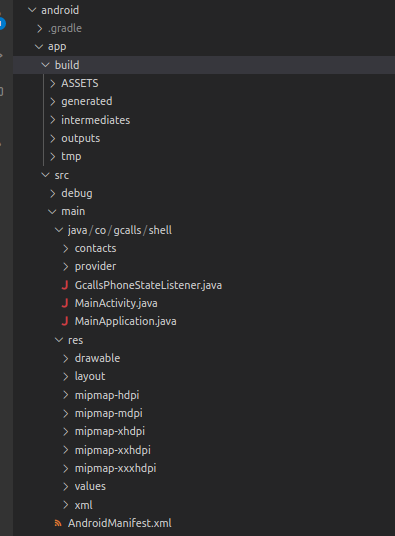Image resolution: width=395 pixels, height=536 pixels.
Task: Select the main folder label
Action: (x=73, y=212)
